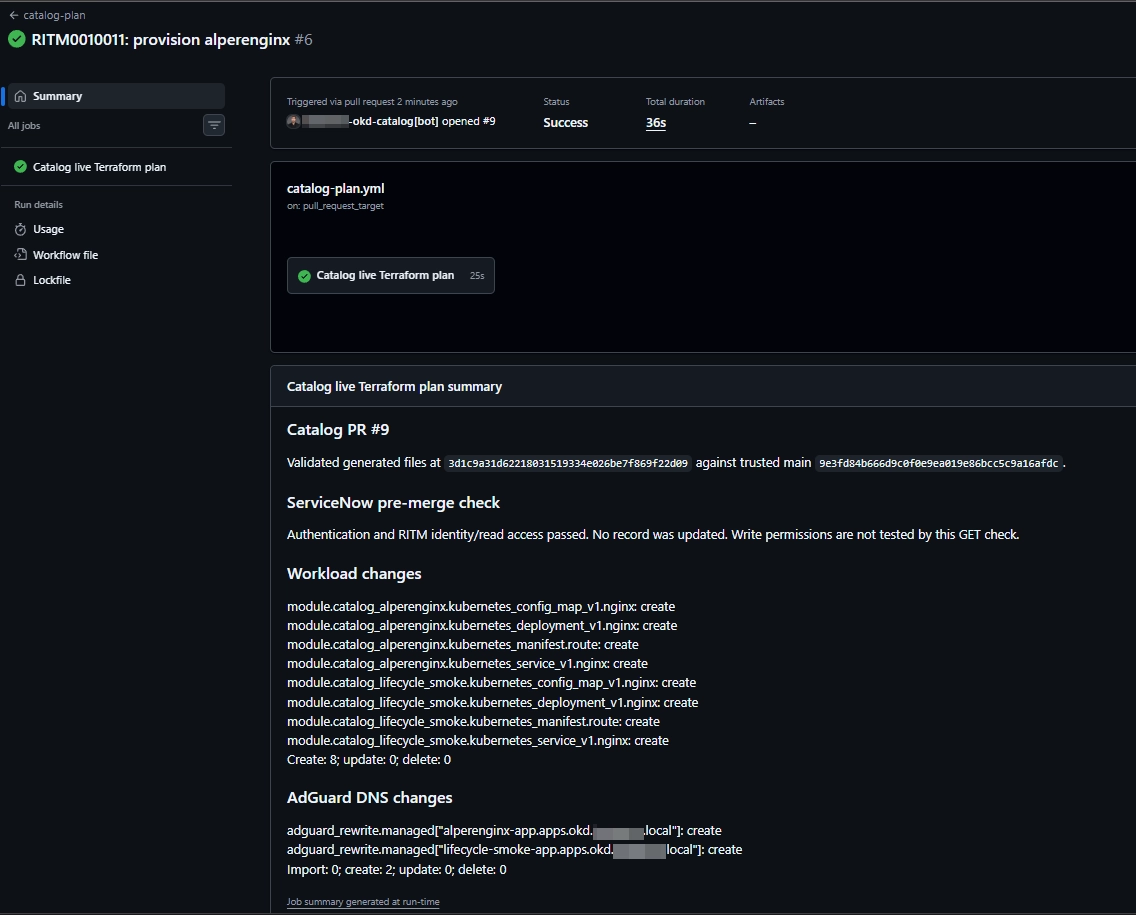Screen dimensions: 1136x915
Task: Click catalog_lifecycle_smoke.kubernetes_service_v1.nginx create line
Action: pos(477,740)
